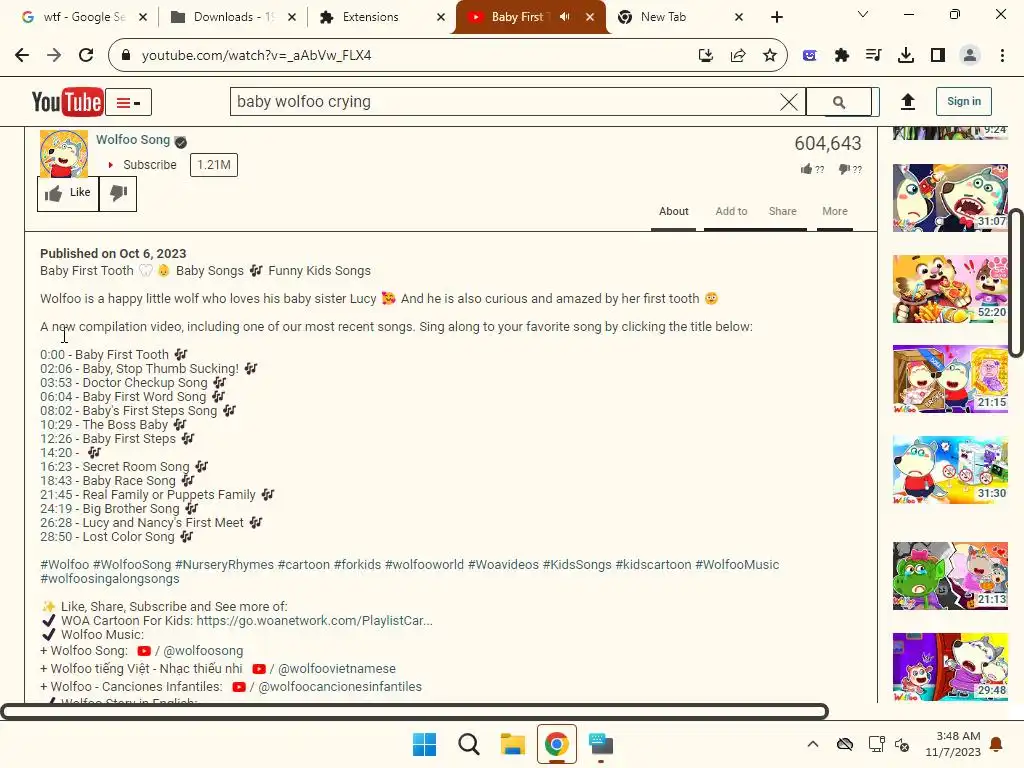Click the share page icon in address bar

pos(738,56)
